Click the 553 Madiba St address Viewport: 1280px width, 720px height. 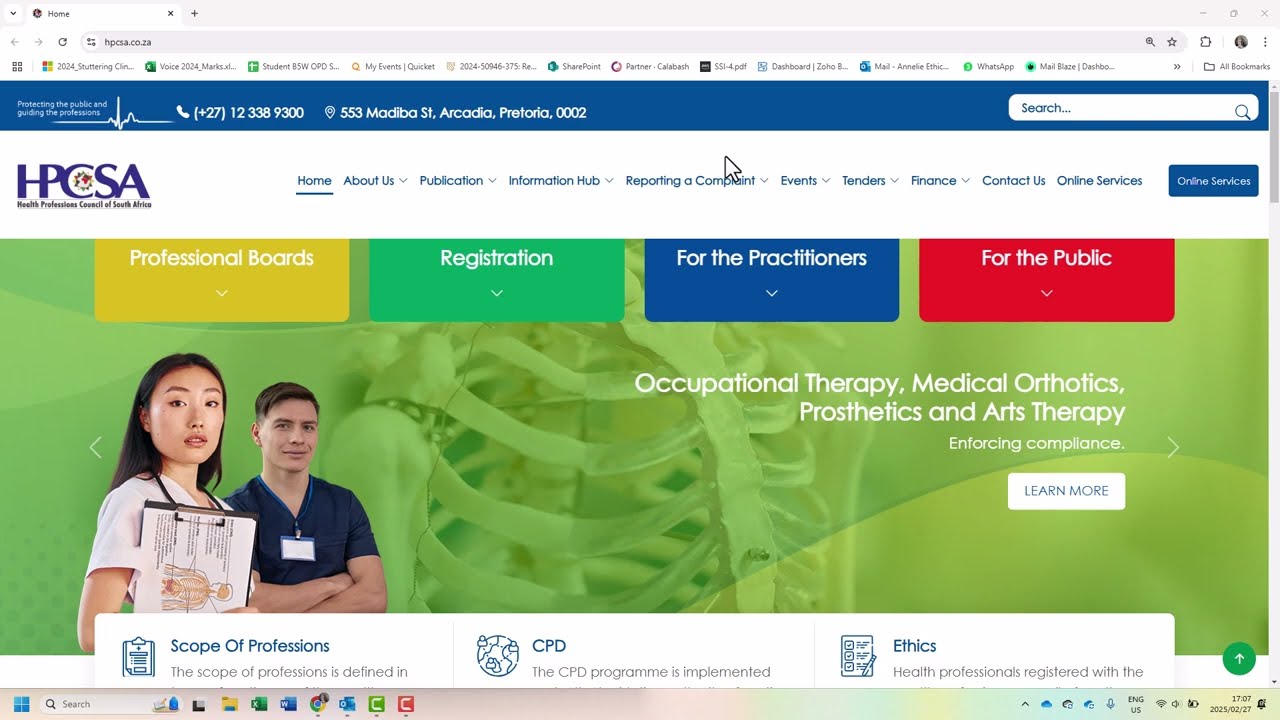tap(455, 112)
